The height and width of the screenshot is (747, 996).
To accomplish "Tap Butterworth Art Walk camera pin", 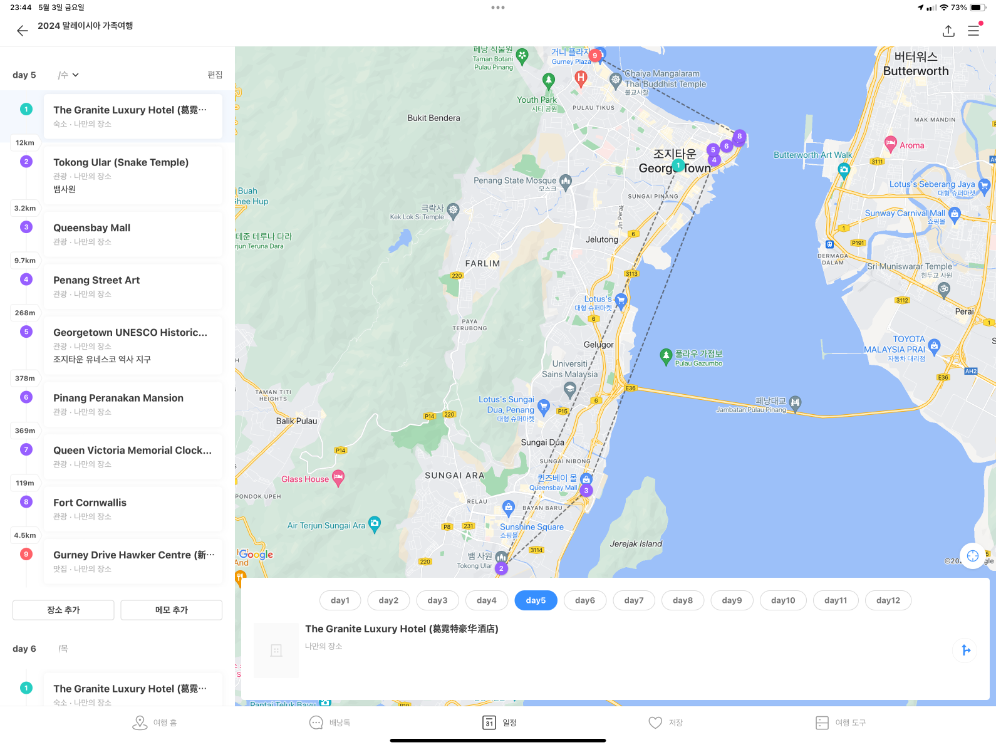I will click(x=844, y=170).
